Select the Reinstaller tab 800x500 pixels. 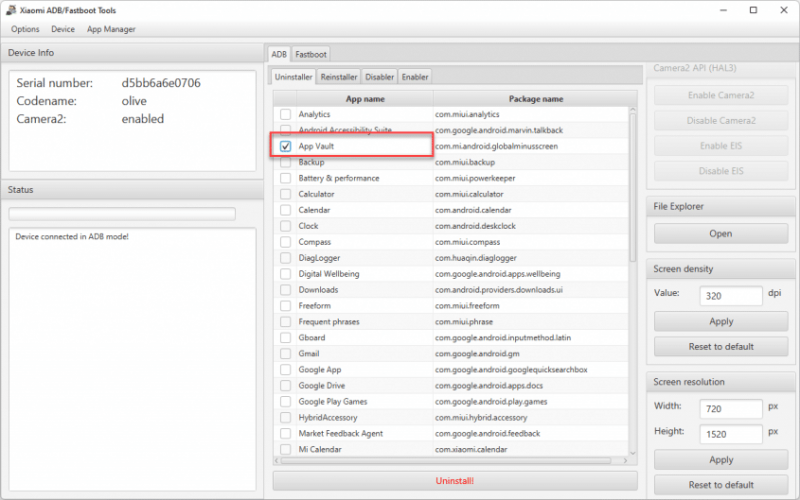click(339, 77)
